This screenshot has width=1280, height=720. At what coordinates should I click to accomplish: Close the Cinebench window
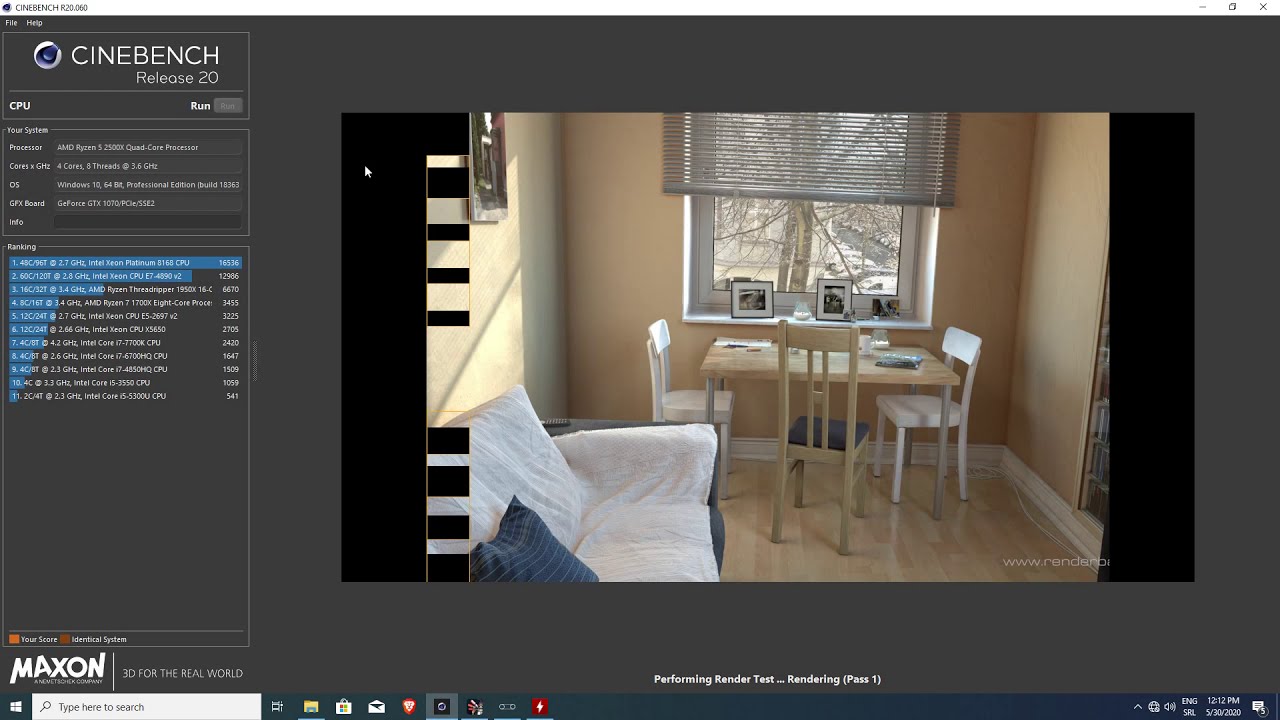point(1264,7)
